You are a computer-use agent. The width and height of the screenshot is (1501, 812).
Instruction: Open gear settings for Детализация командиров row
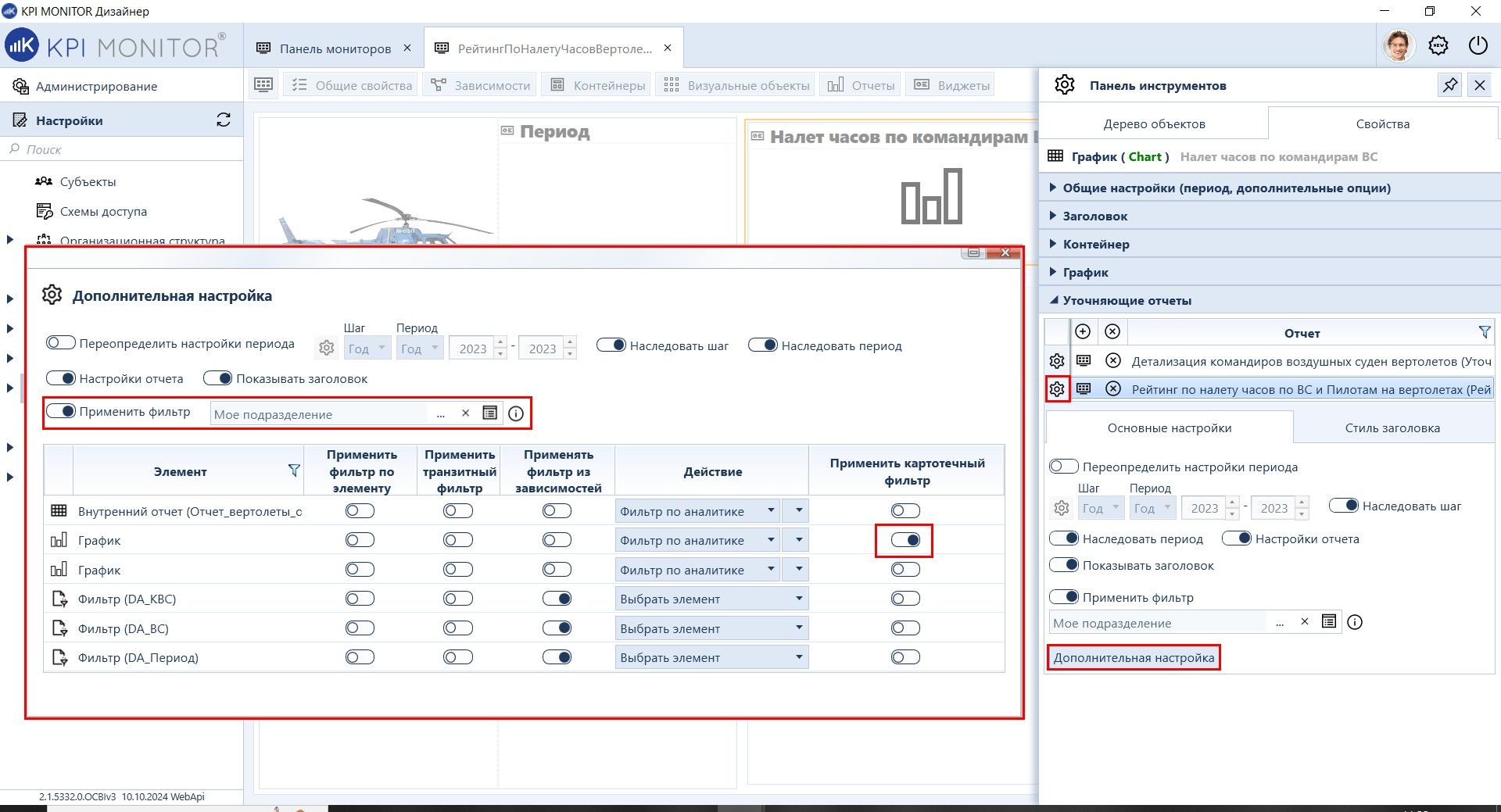[x=1057, y=361]
